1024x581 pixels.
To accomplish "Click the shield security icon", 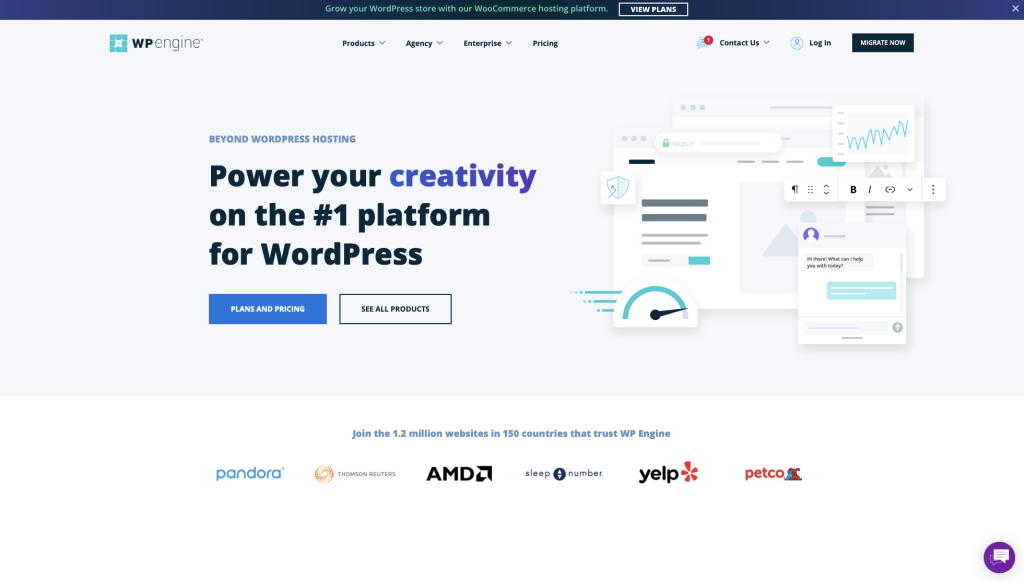I will 618,188.
